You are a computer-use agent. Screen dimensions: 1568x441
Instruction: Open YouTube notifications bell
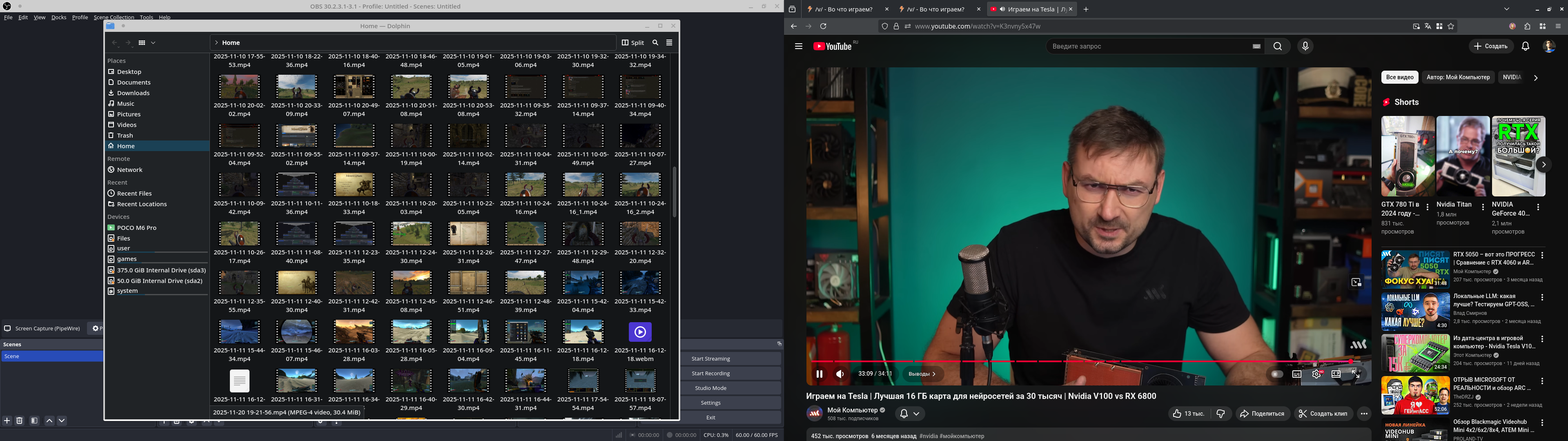click(1526, 46)
